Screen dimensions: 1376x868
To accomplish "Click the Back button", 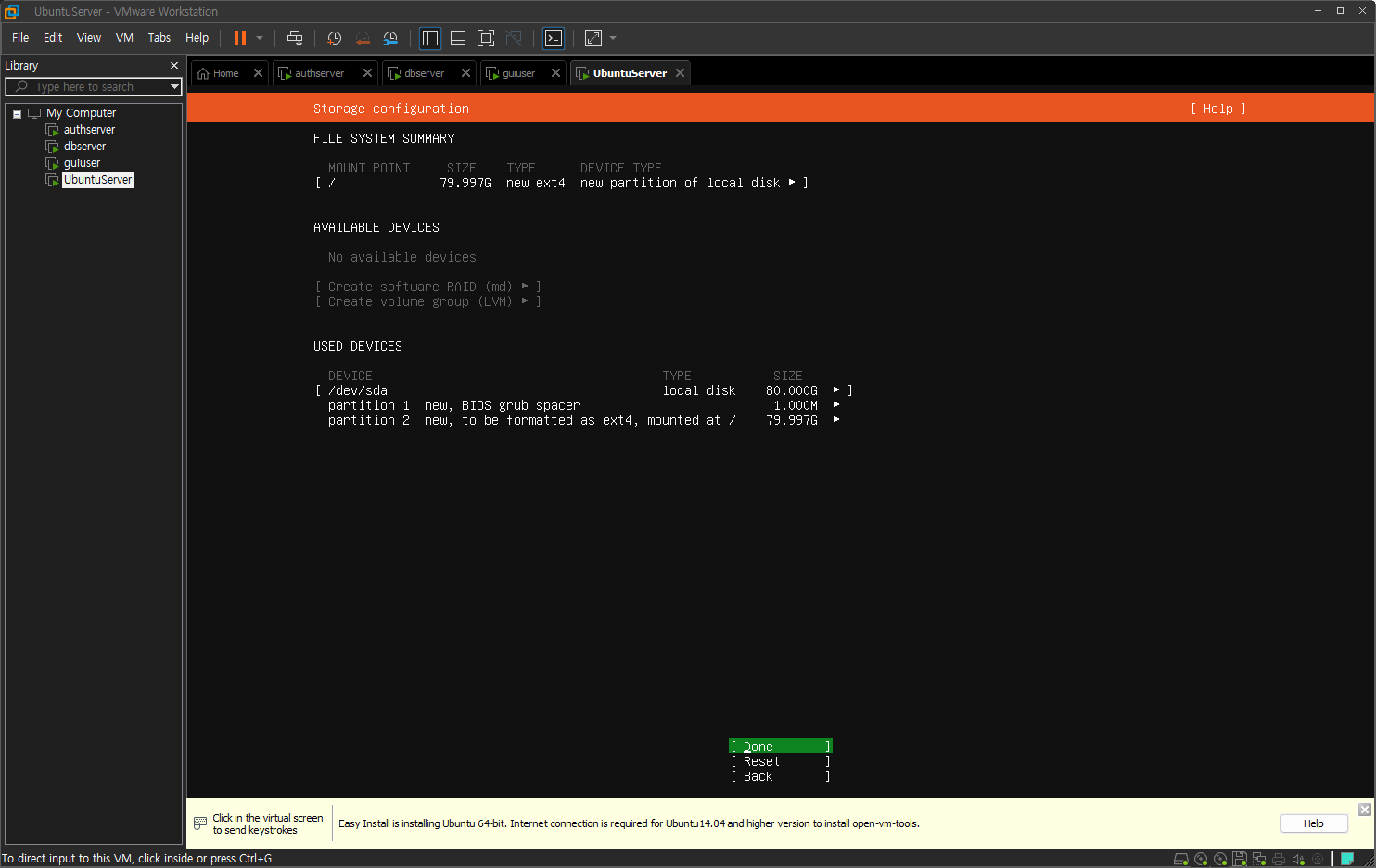I will click(780, 776).
